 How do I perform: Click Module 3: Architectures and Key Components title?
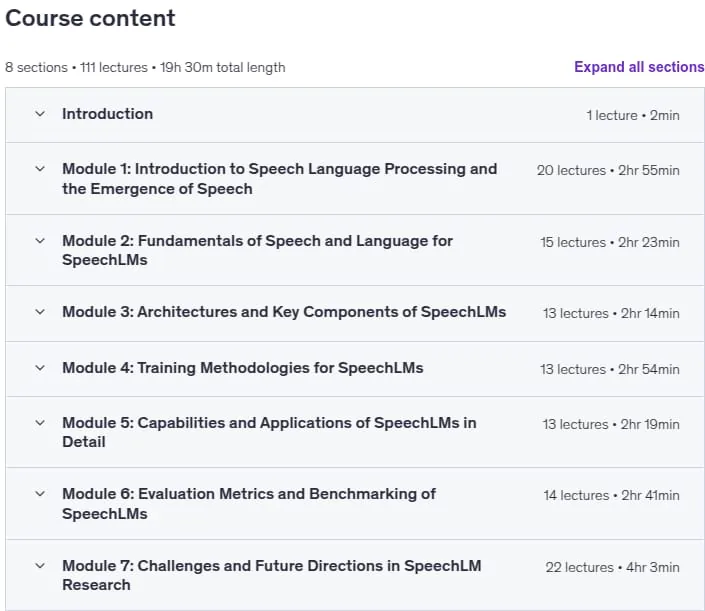(x=284, y=312)
